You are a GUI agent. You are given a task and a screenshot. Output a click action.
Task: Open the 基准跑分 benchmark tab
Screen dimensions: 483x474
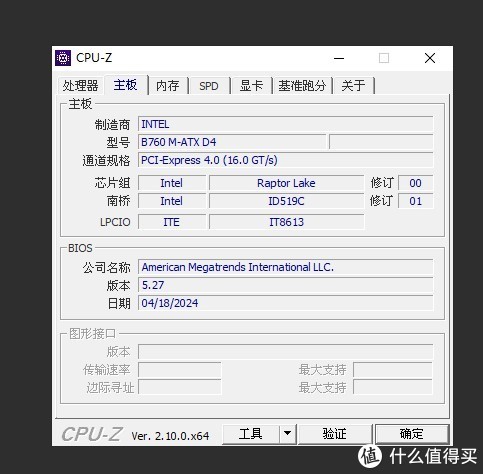(x=302, y=86)
